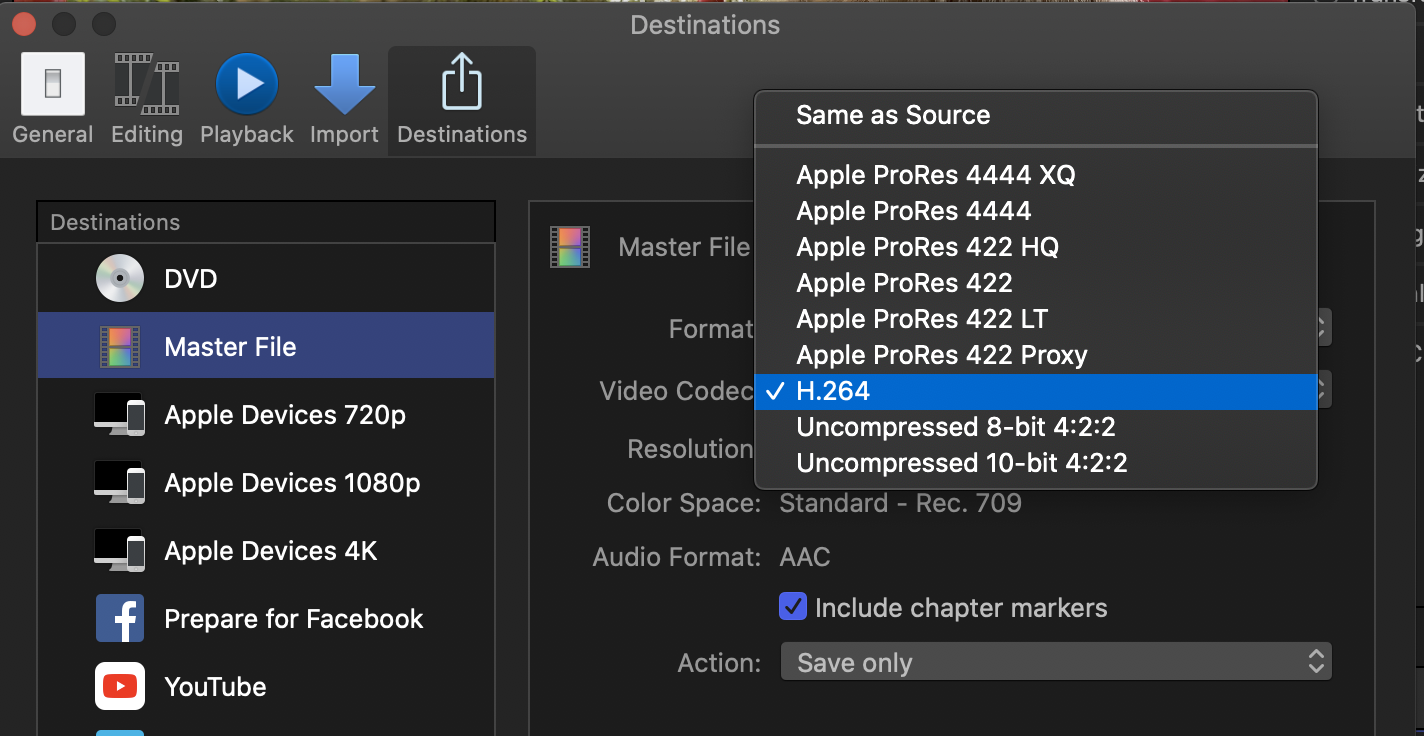Click the Import preferences arrow icon
Viewport: 1424px width, 736px height.
[344, 85]
